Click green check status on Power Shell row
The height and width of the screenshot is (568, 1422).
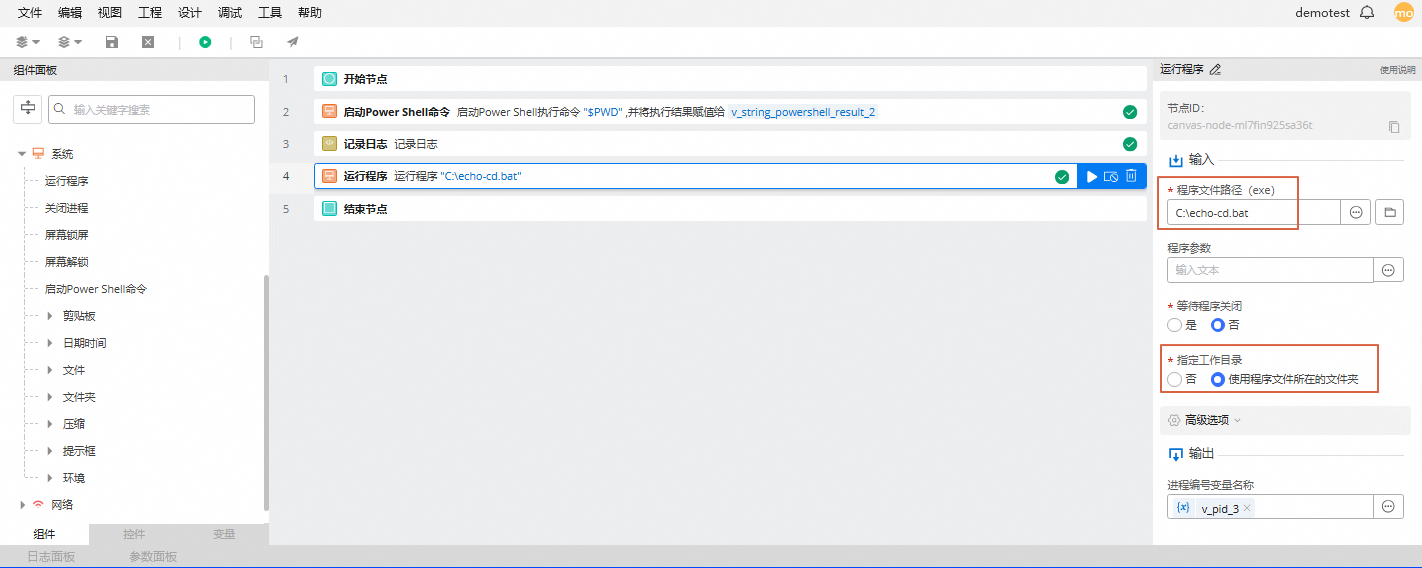point(1130,112)
